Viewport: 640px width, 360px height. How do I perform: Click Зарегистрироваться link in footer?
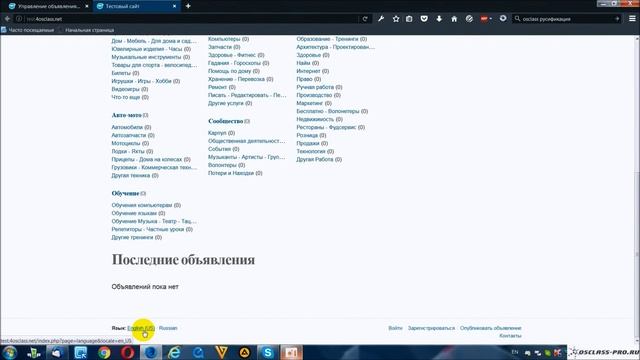431,328
